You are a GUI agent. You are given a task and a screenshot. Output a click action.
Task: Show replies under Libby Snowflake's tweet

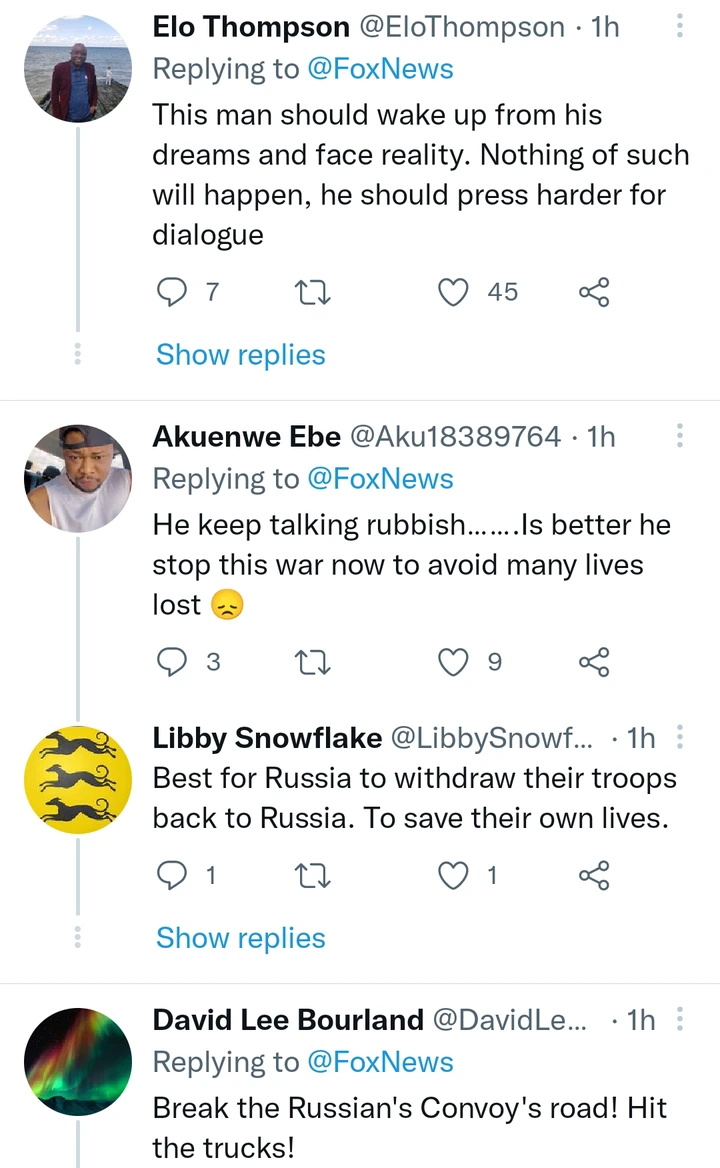tap(240, 938)
